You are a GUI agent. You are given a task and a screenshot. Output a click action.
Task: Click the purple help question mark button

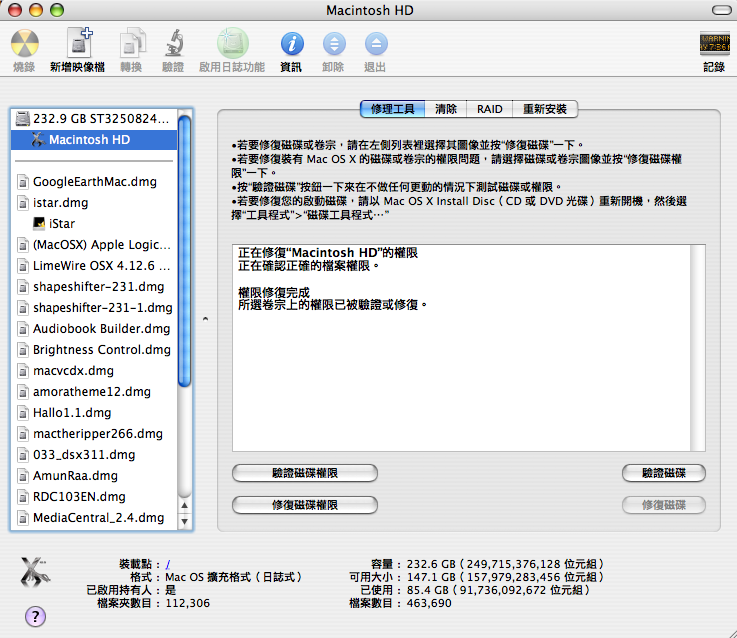35,616
